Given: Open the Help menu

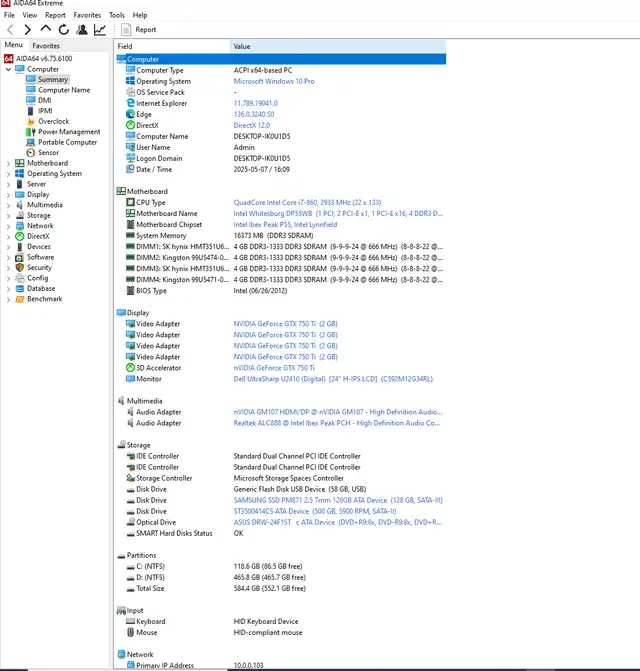Looking at the screenshot, I should tap(140, 15).
